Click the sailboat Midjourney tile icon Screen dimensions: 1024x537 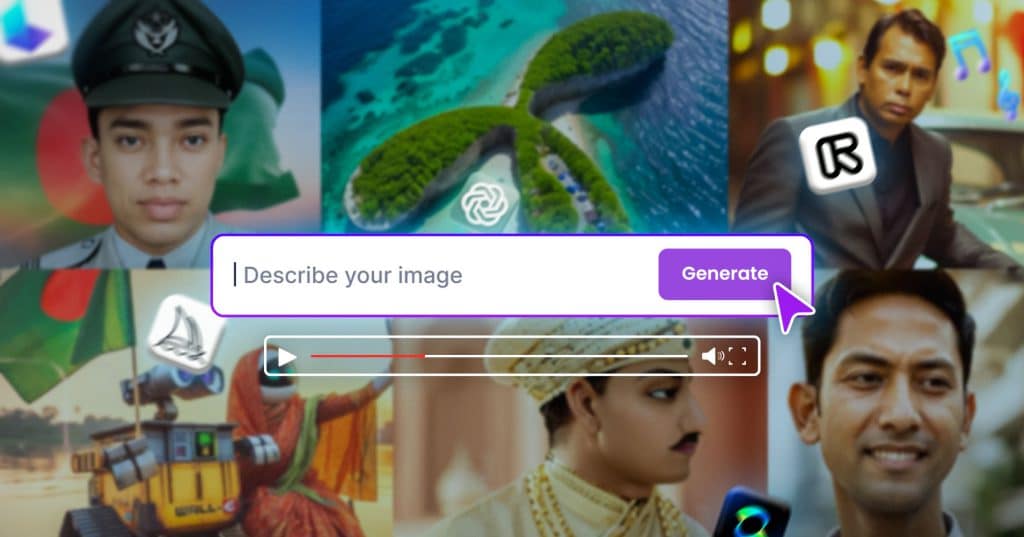click(x=186, y=334)
